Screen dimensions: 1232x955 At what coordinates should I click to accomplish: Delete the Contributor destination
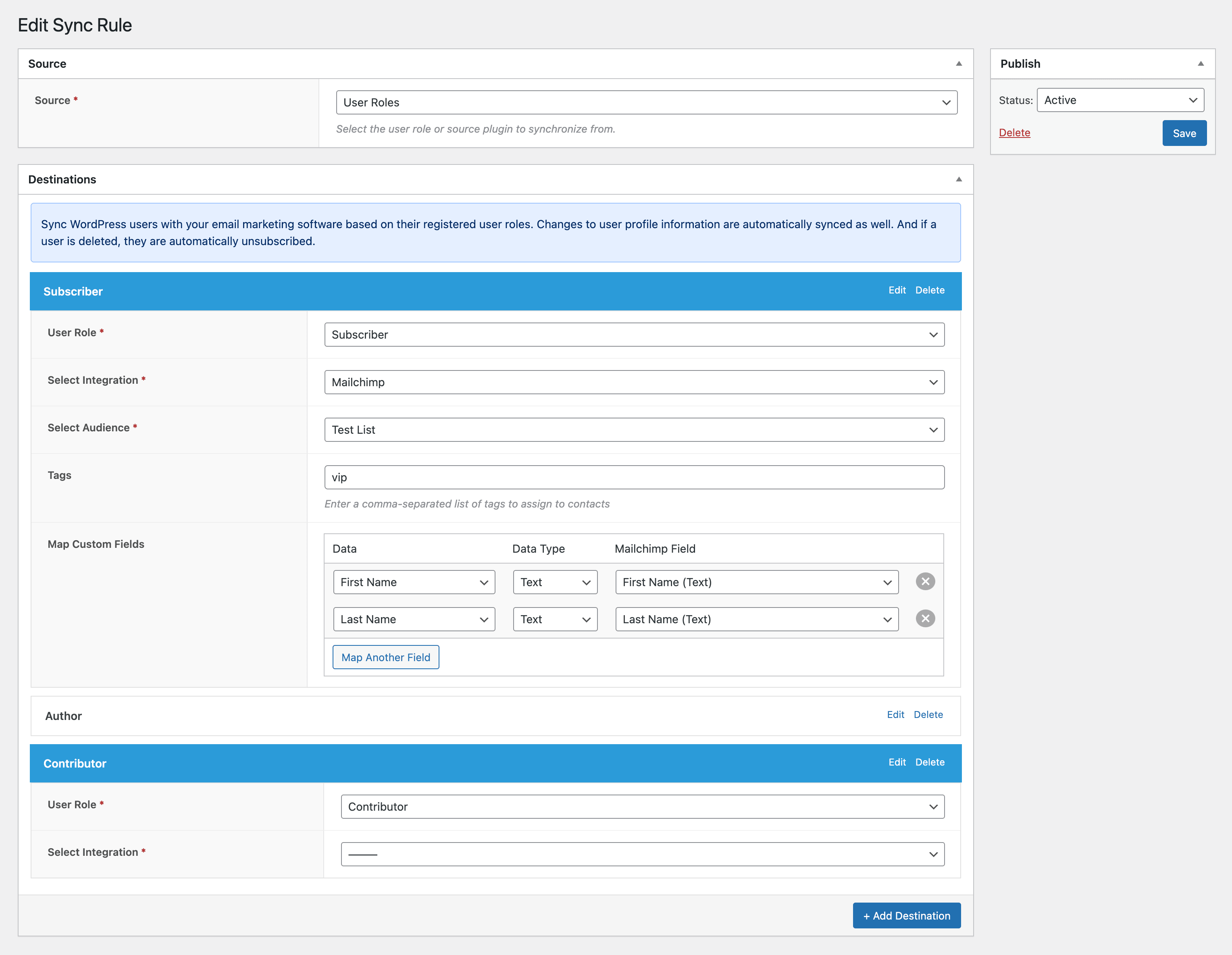point(929,762)
